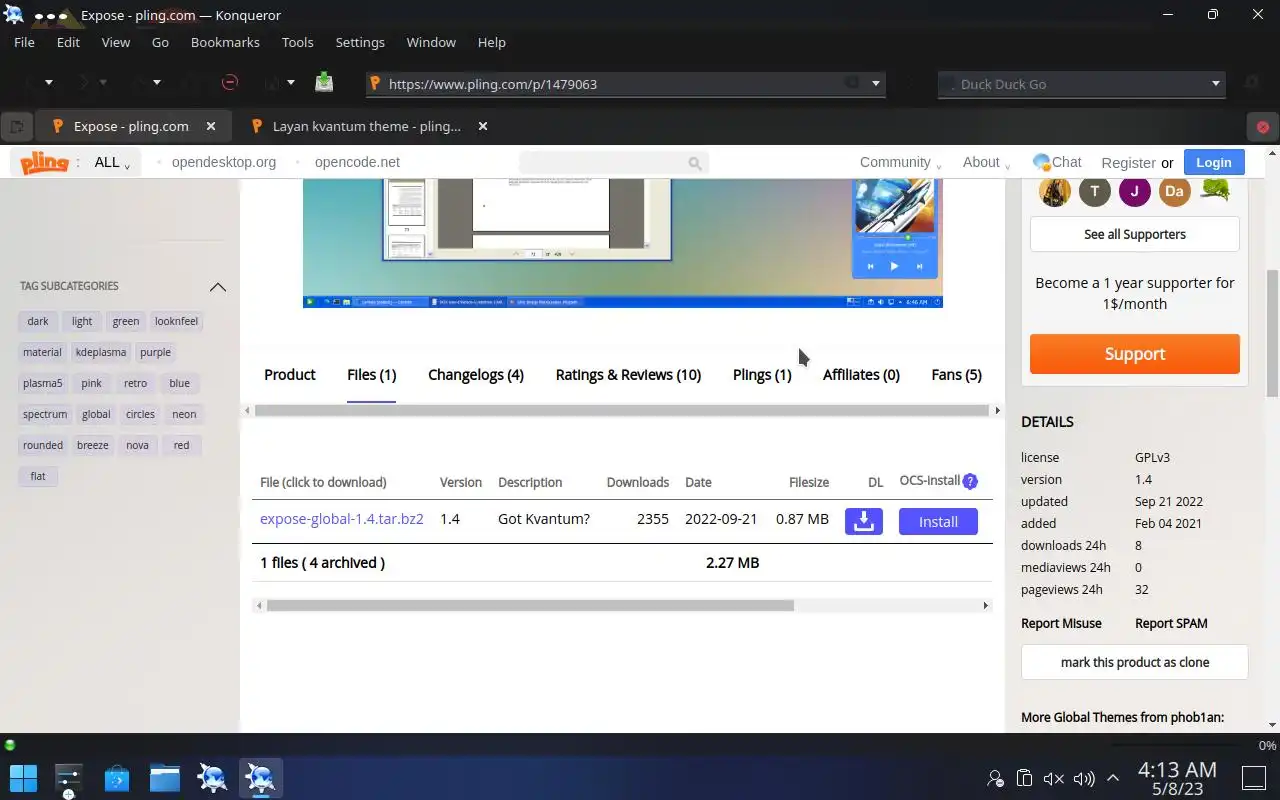This screenshot has height=800, width=1280.
Task: Switch to the Changelogs (4) tab
Action: click(476, 374)
